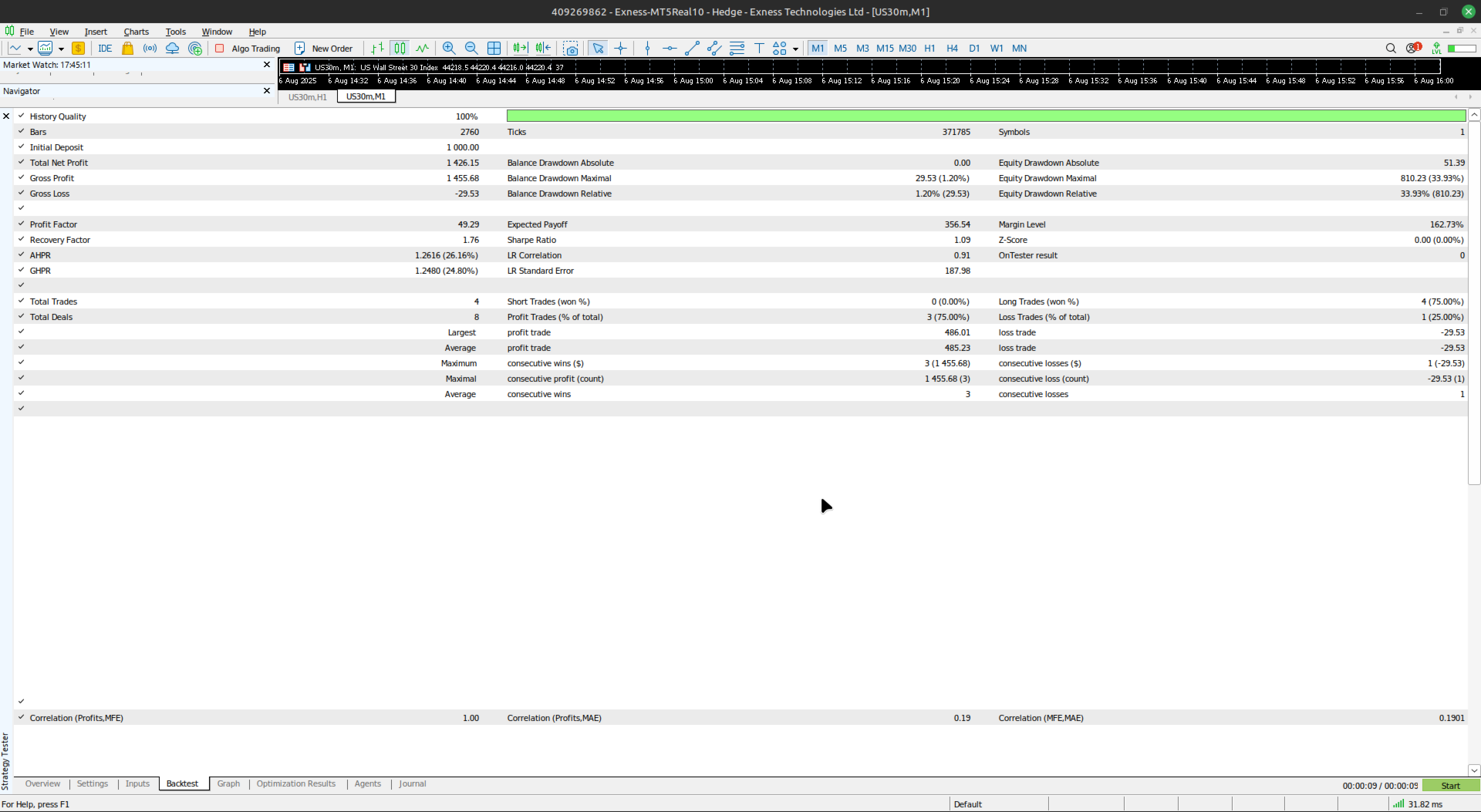Switch chart to line chart mode
This screenshot has width=1481, height=812.
422,48
